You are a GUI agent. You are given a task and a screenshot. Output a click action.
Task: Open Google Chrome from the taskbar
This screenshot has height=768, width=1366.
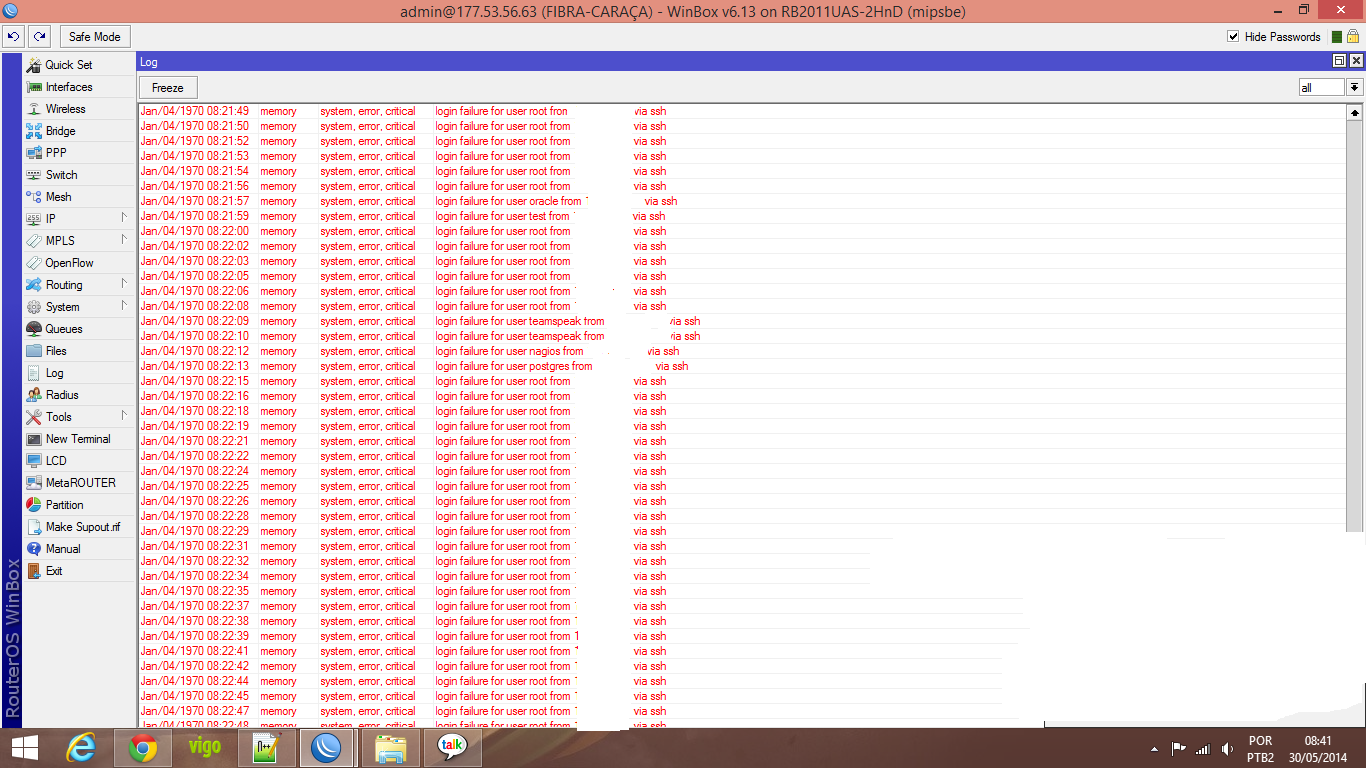pos(143,748)
